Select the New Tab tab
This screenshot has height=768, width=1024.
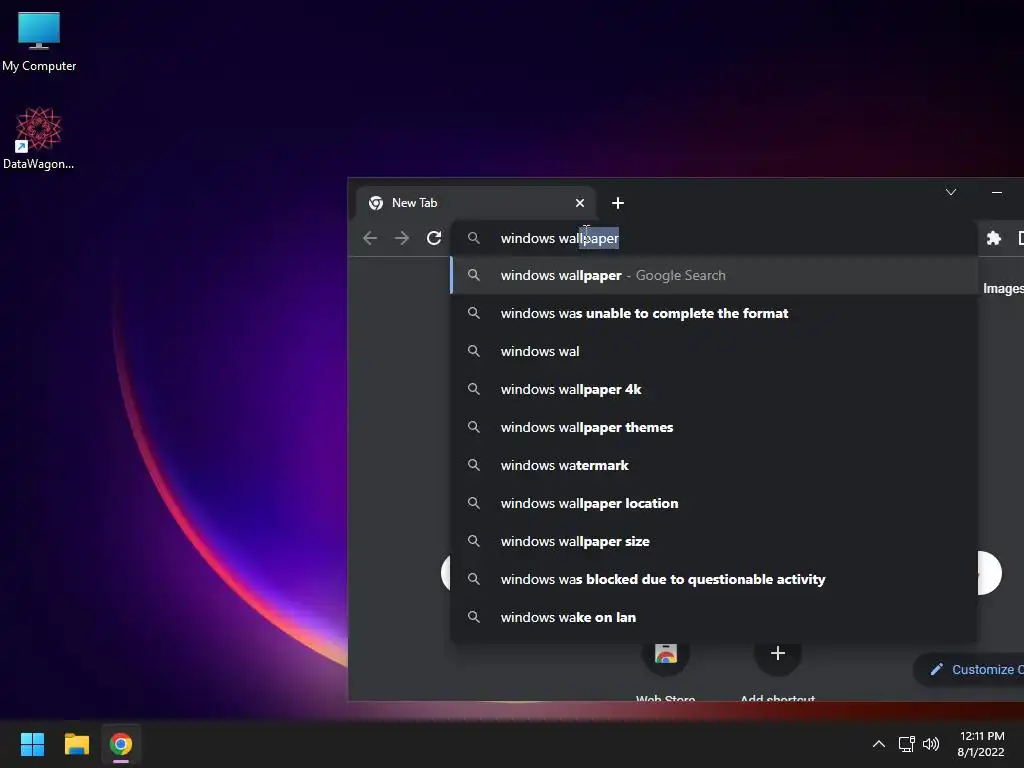[x=475, y=203]
